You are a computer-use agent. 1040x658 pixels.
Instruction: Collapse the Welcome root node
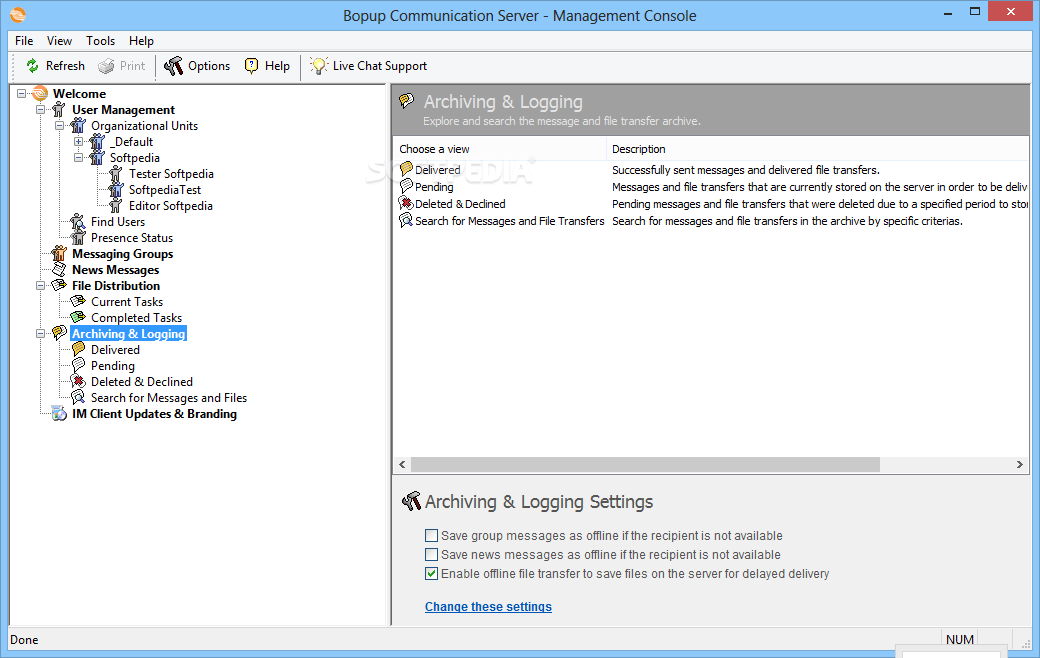point(21,94)
